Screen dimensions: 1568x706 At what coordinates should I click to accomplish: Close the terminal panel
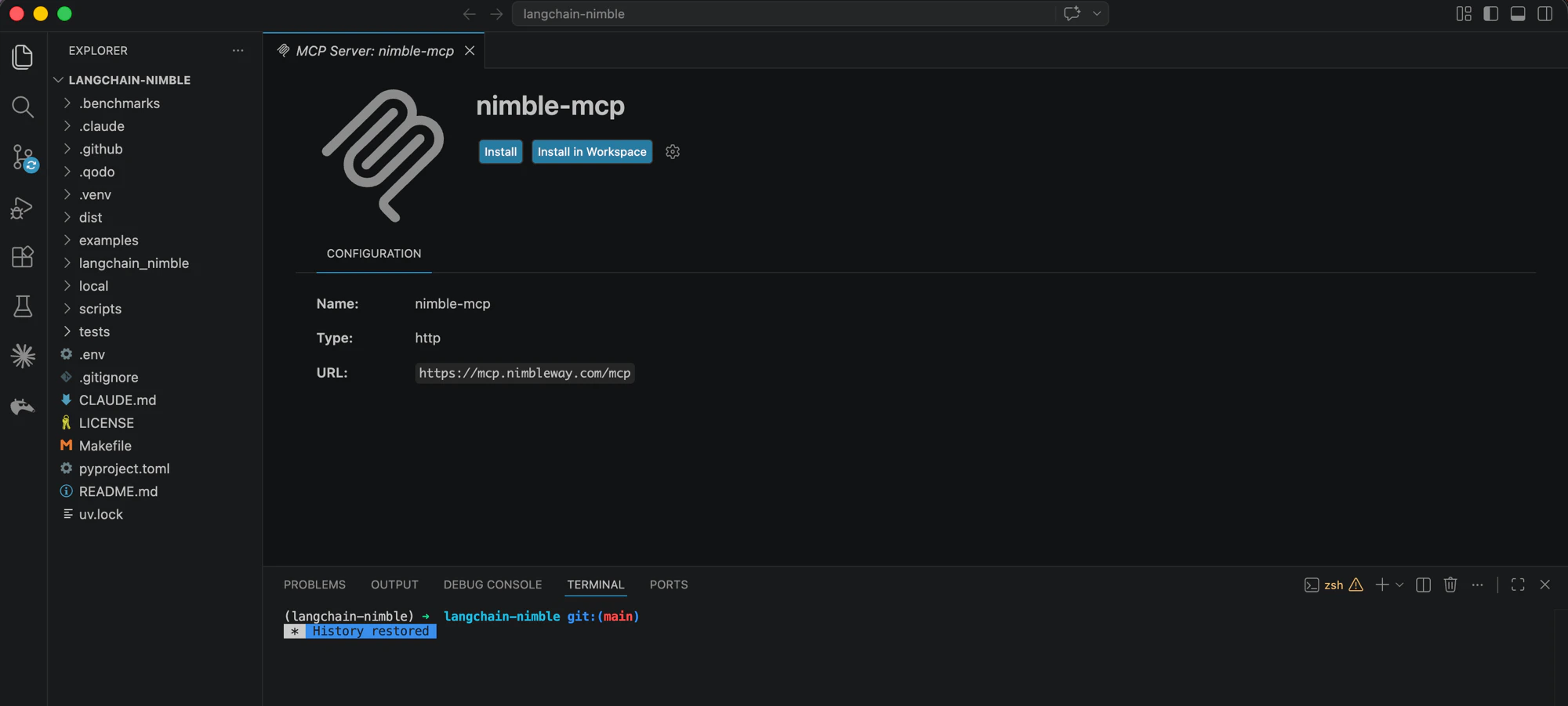(x=1544, y=585)
